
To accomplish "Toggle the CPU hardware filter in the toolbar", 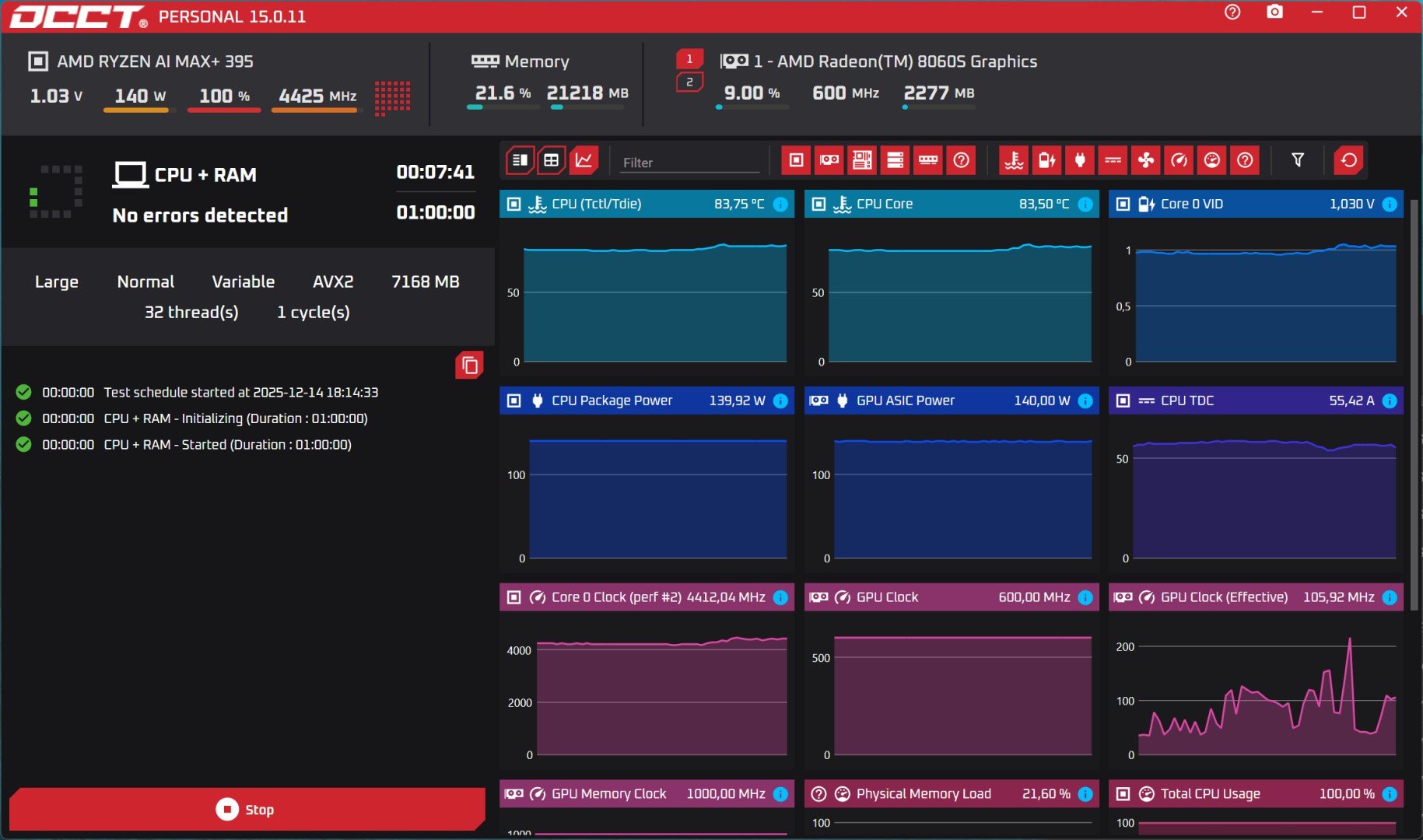I will [796, 160].
